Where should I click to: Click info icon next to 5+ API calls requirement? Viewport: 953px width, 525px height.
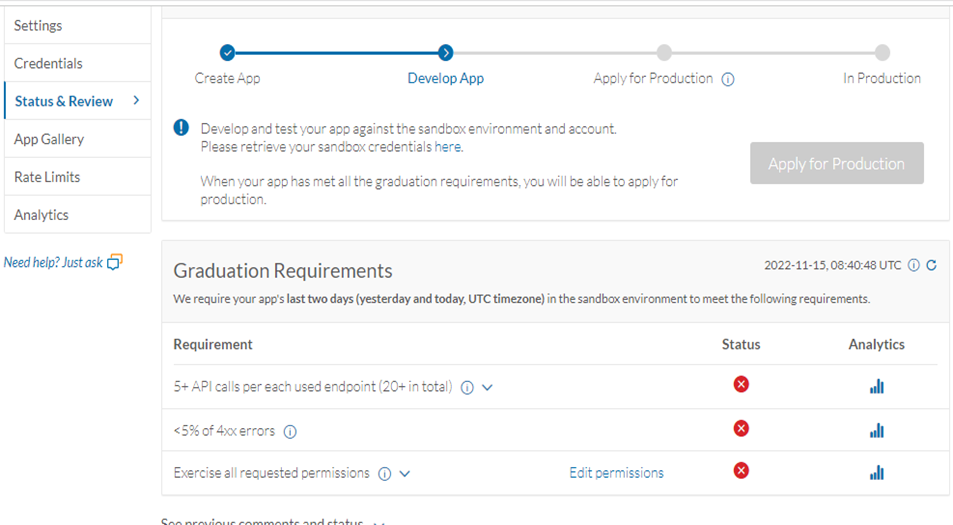tap(467, 388)
